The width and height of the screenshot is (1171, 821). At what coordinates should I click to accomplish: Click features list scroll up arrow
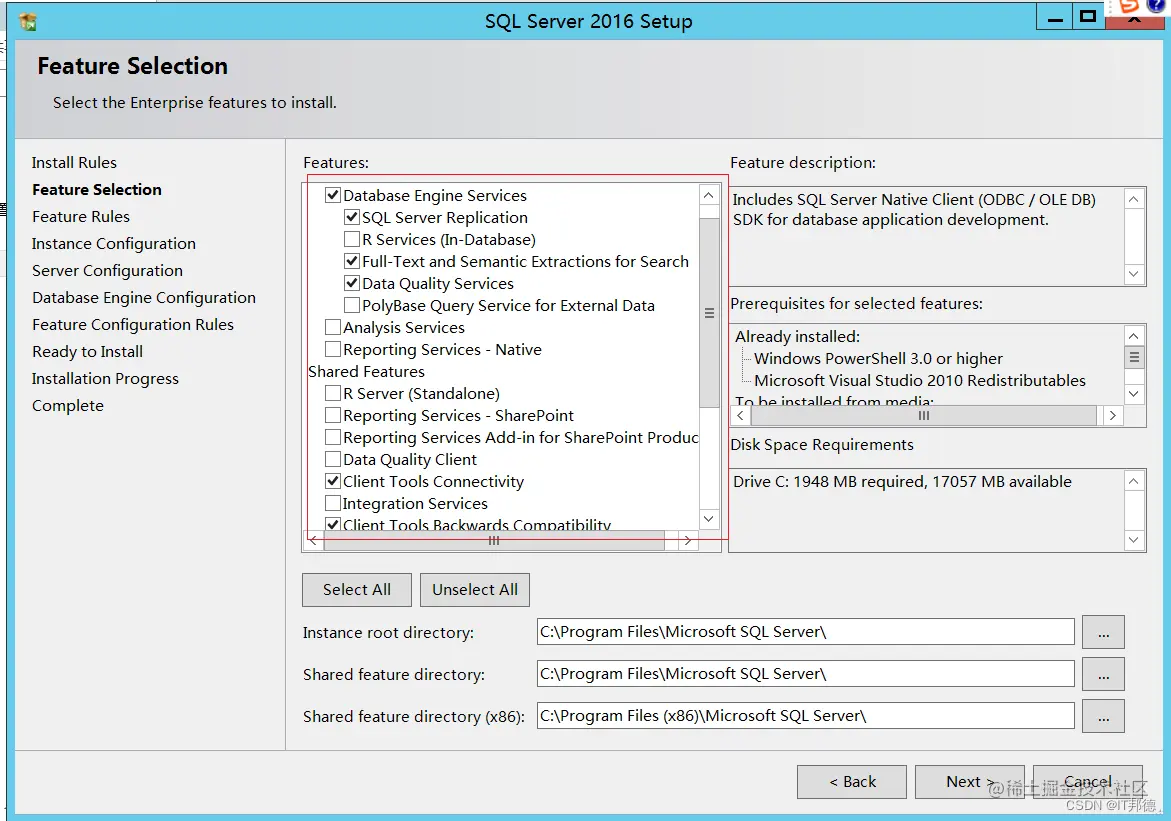point(709,195)
